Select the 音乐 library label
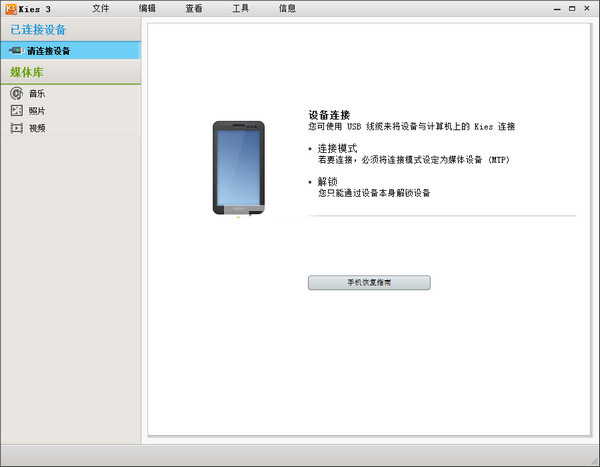The width and height of the screenshot is (600, 467). [37, 93]
